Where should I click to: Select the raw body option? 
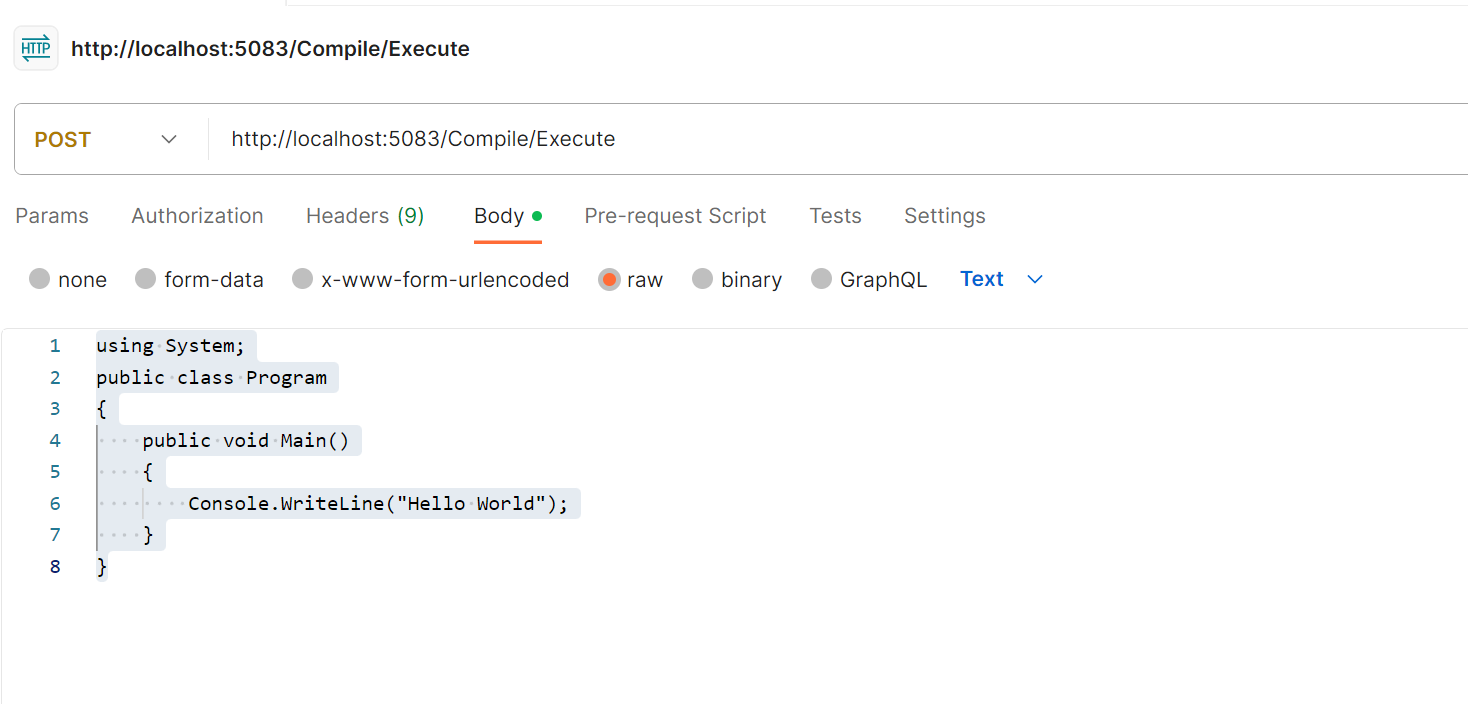[609, 279]
